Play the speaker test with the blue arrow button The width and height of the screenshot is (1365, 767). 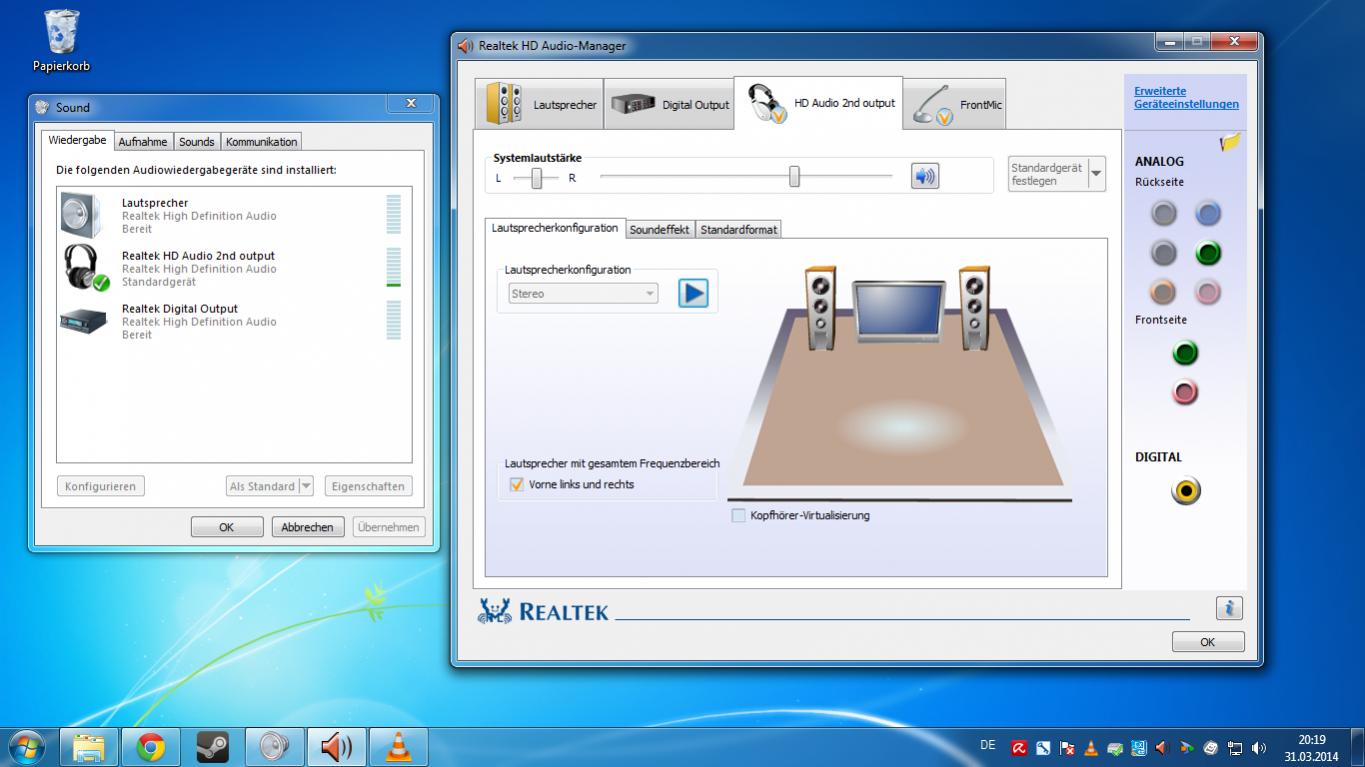(693, 293)
